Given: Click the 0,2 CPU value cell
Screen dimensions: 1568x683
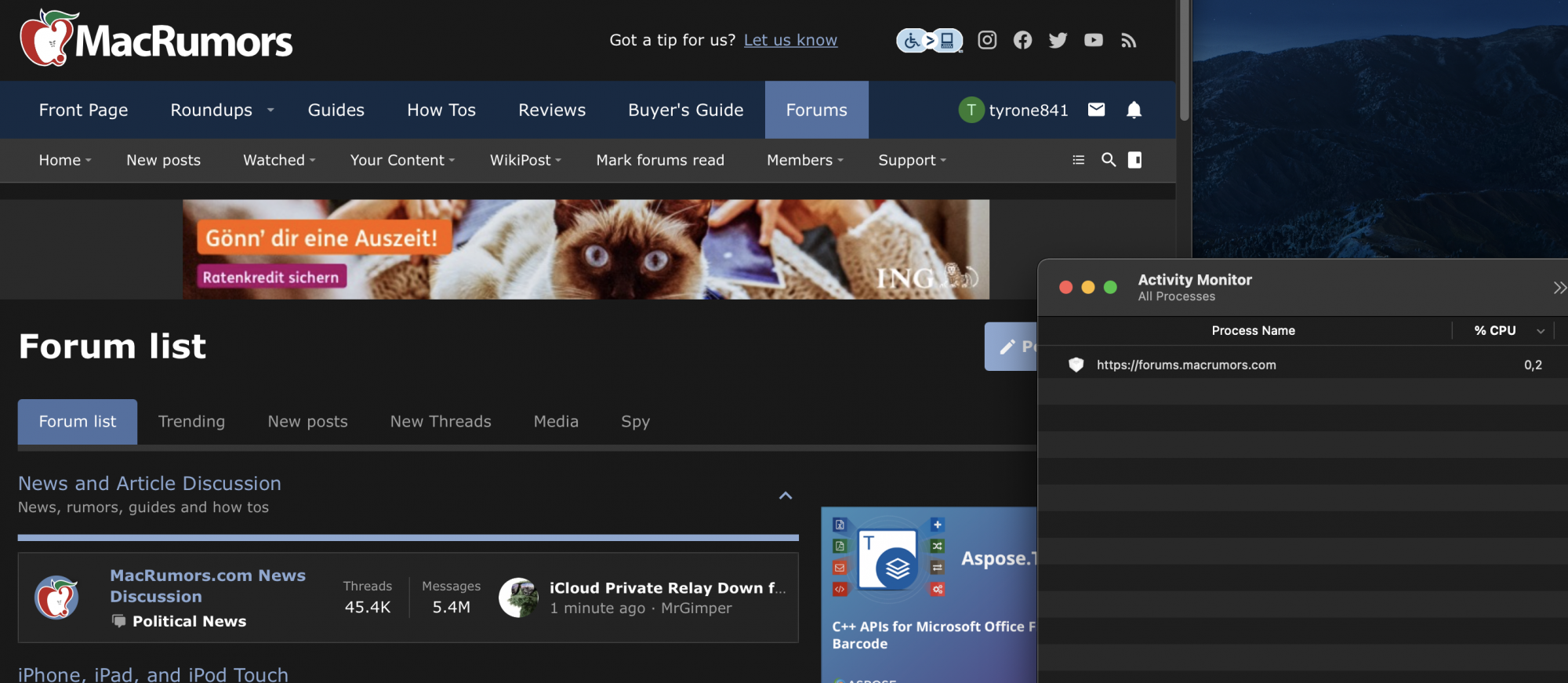Looking at the screenshot, I should (x=1533, y=365).
